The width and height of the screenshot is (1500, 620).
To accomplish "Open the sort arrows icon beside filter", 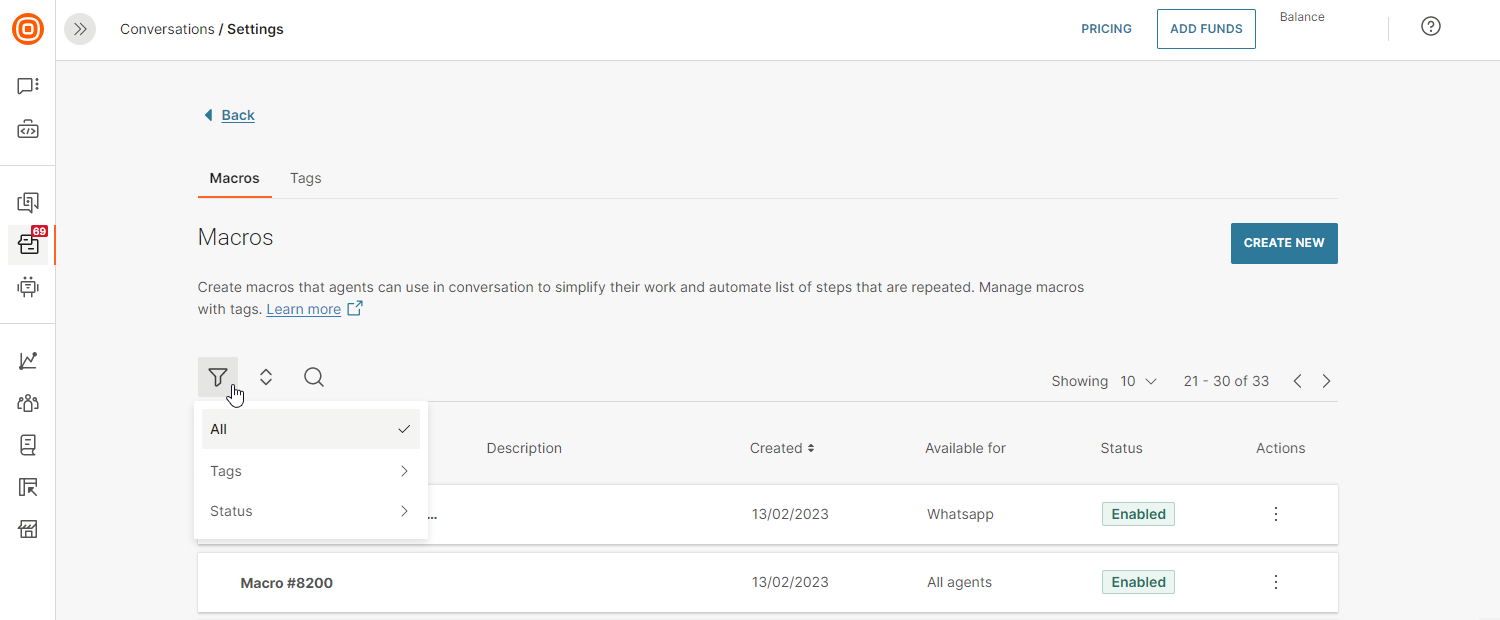I will tap(266, 377).
